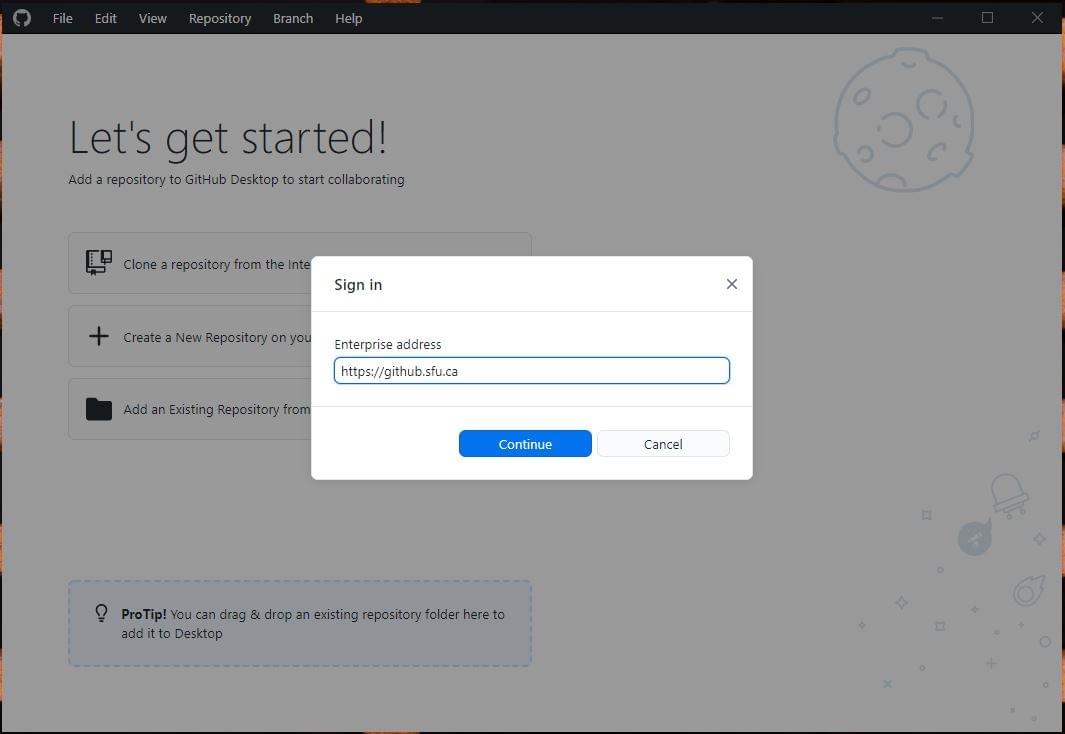Screen dimensions: 1065x734
Task: Close the Sign in dialog with X
Action: [x=732, y=284]
